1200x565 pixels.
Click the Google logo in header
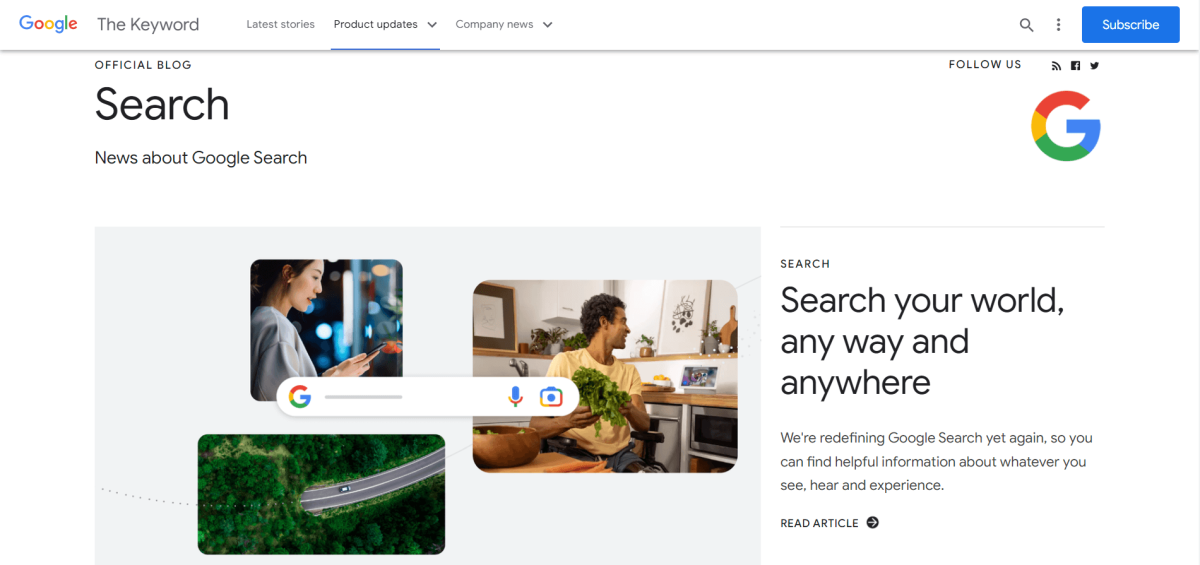point(48,24)
